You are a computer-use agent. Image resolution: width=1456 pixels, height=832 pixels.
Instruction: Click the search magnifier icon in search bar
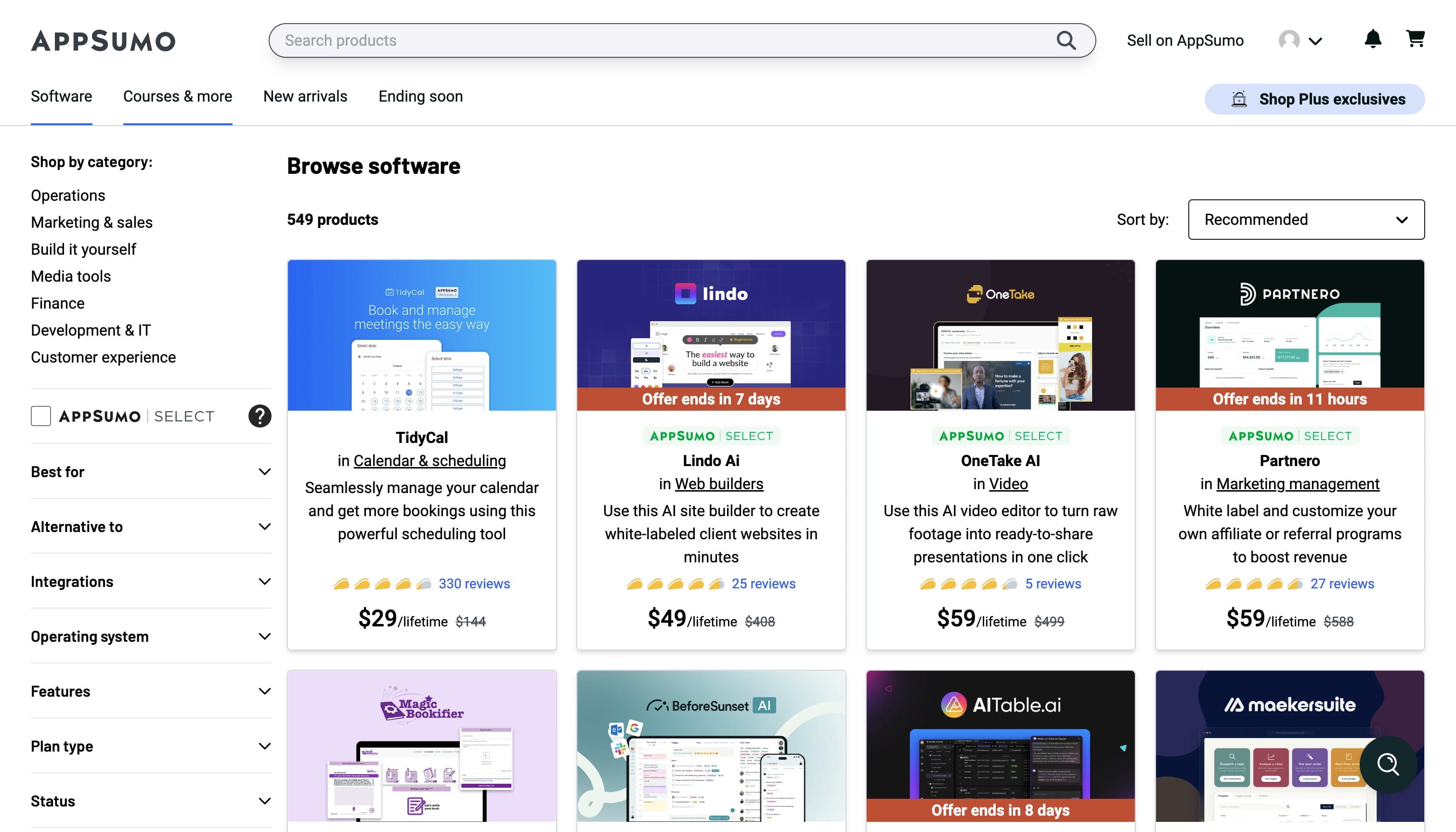point(1066,40)
